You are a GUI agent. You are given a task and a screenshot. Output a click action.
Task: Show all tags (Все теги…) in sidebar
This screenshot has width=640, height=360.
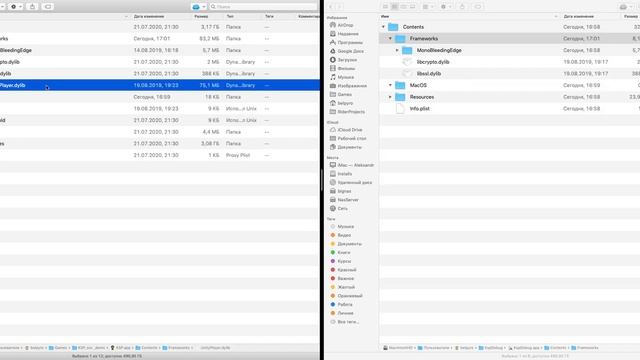tap(348, 322)
